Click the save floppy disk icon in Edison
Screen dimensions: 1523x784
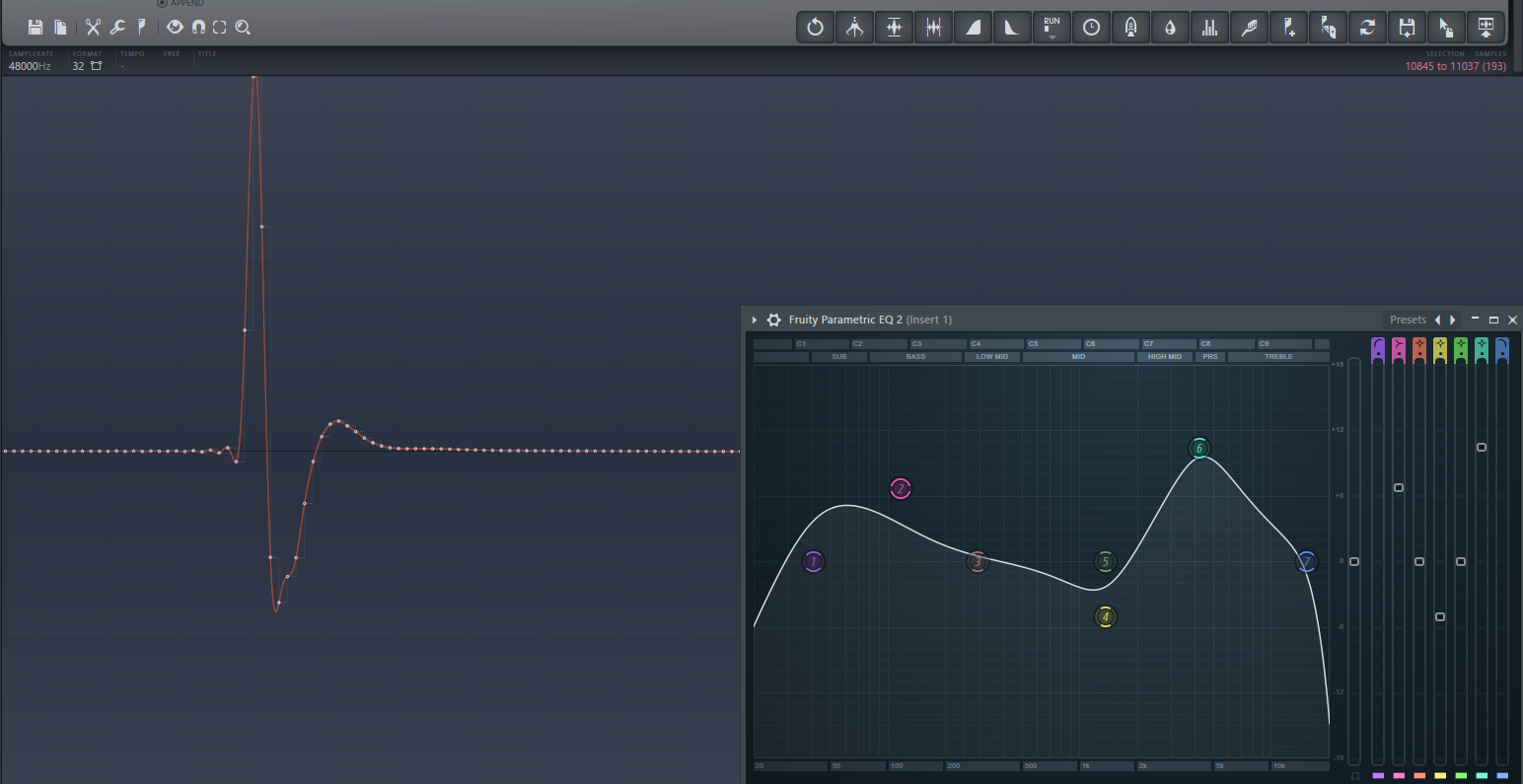36,28
